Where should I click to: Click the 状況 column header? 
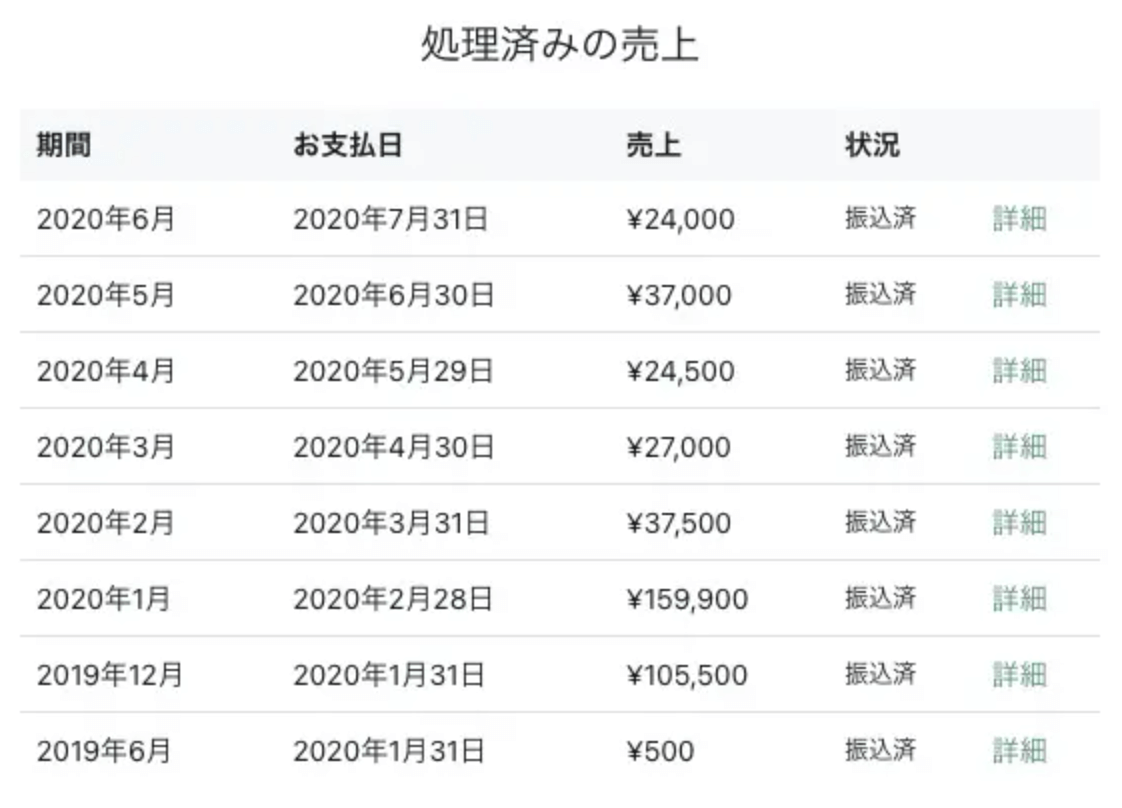(872, 145)
